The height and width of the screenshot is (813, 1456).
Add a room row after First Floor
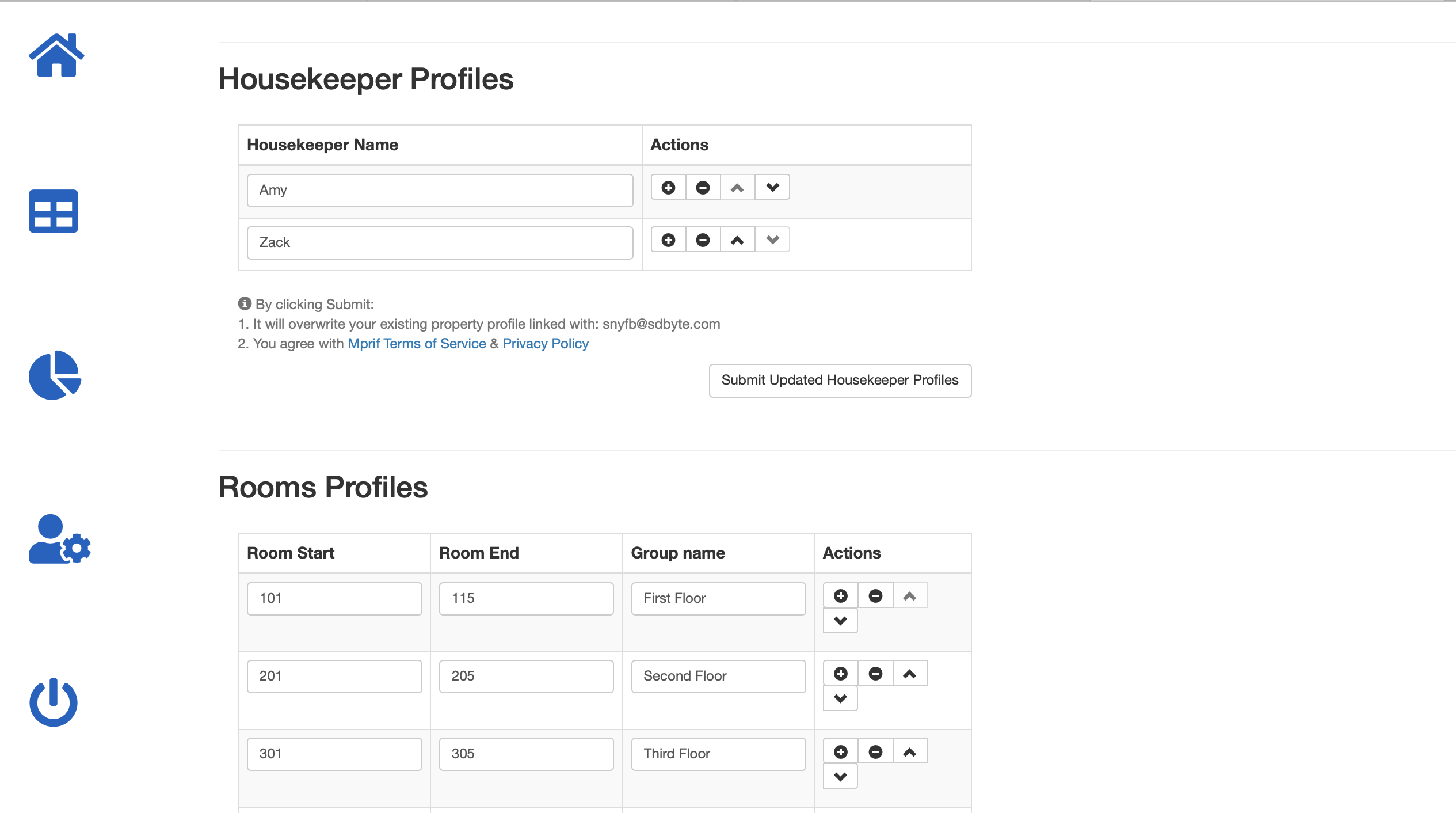(x=840, y=596)
